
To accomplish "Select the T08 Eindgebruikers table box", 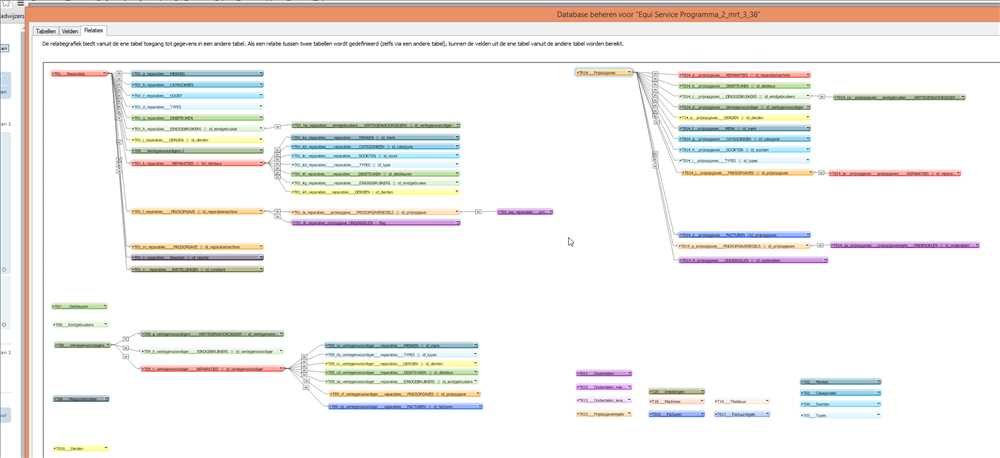I will coord(80,325).
